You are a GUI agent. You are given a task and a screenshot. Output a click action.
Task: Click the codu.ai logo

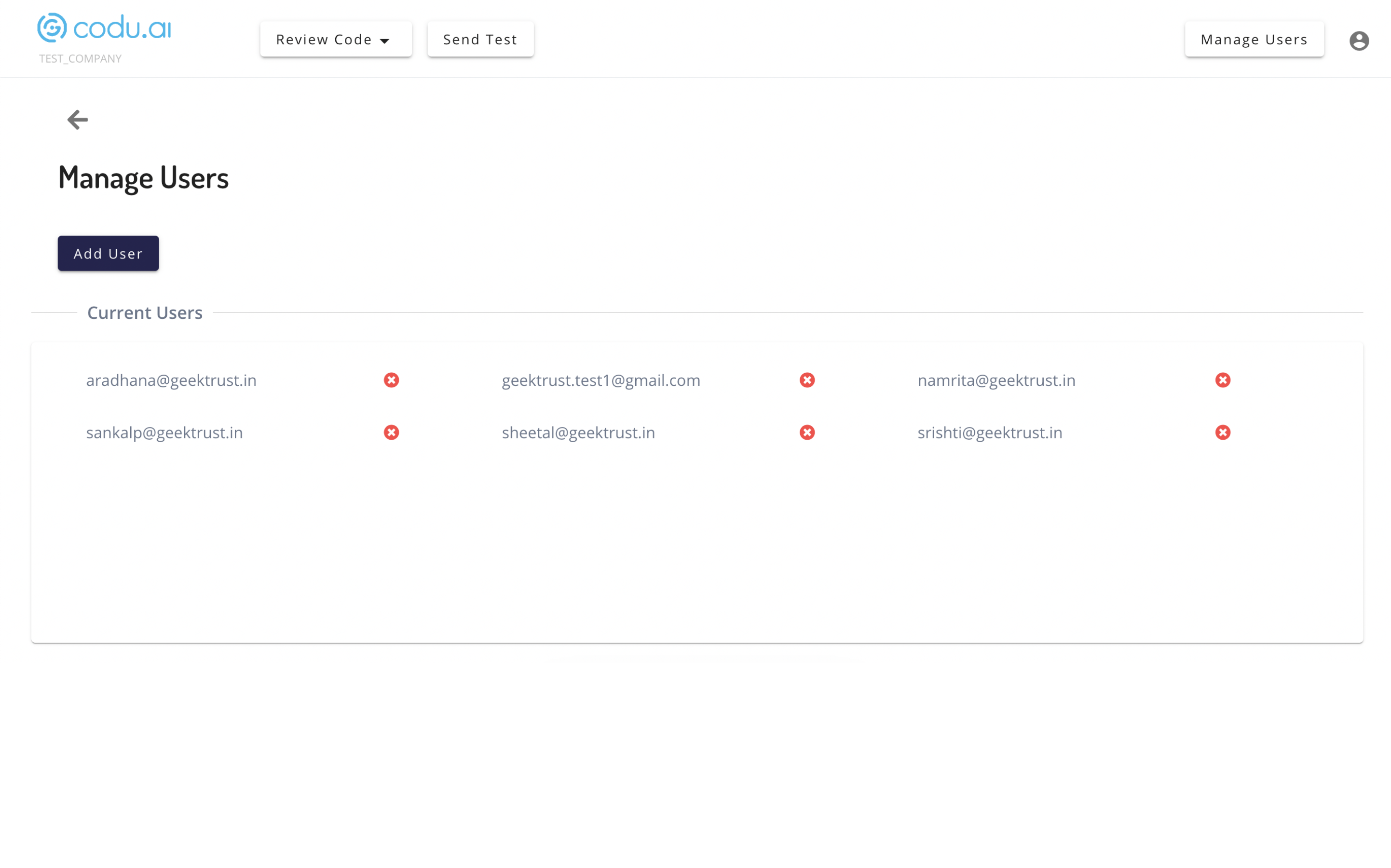105,27
